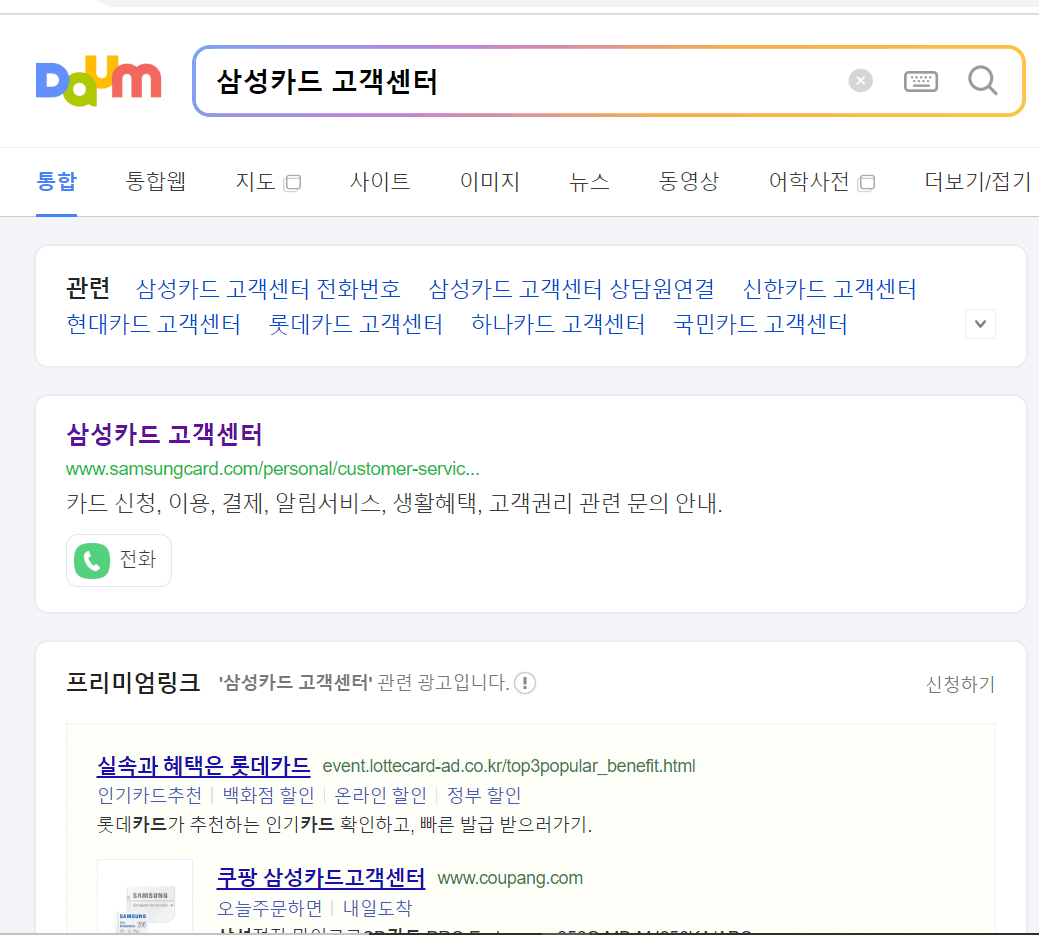Screen dimensions: 1039x935
Task: Clear the search box text
Action: [860, 81]
